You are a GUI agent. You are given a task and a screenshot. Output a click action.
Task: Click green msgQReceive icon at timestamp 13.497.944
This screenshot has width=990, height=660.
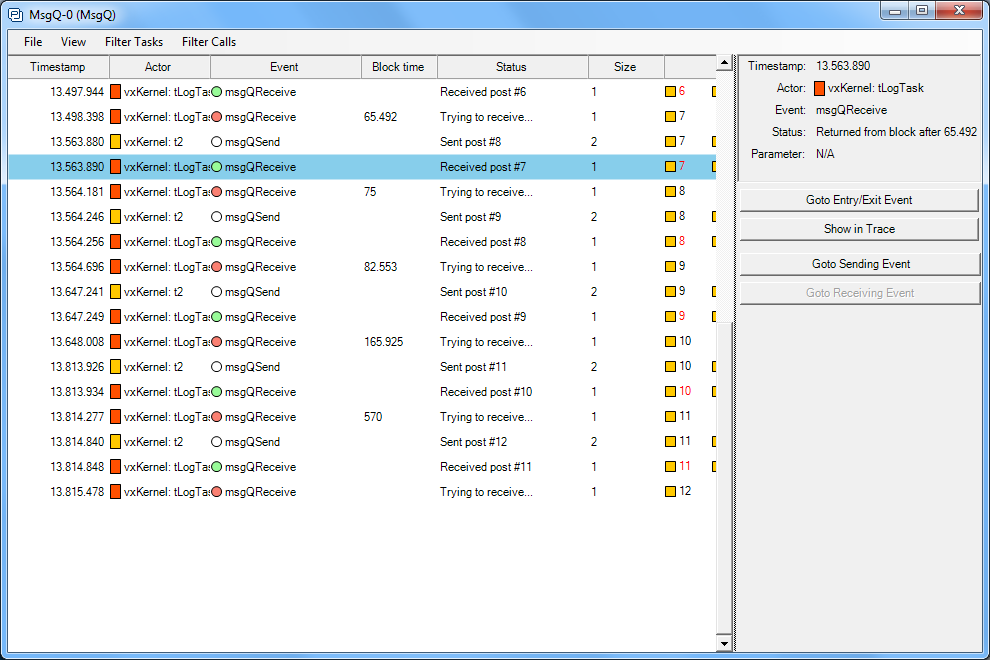(x=216, y=92)
